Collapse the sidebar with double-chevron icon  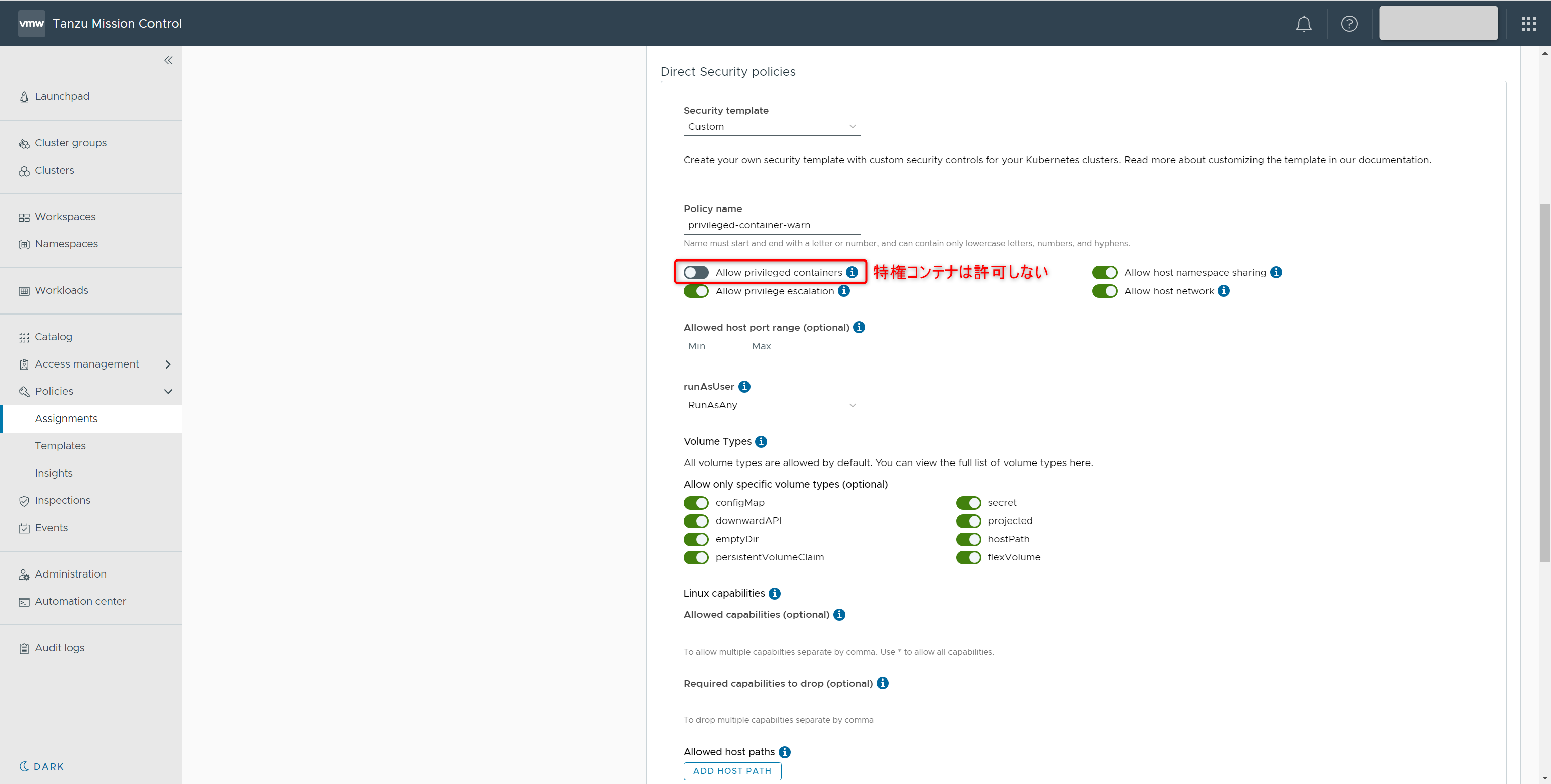click(168, 60)
